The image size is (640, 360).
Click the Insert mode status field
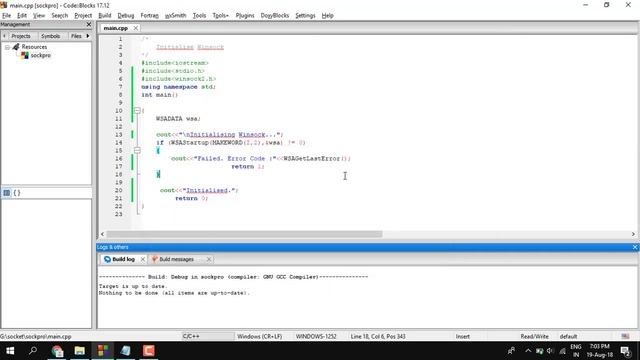[x=463, y=336]
